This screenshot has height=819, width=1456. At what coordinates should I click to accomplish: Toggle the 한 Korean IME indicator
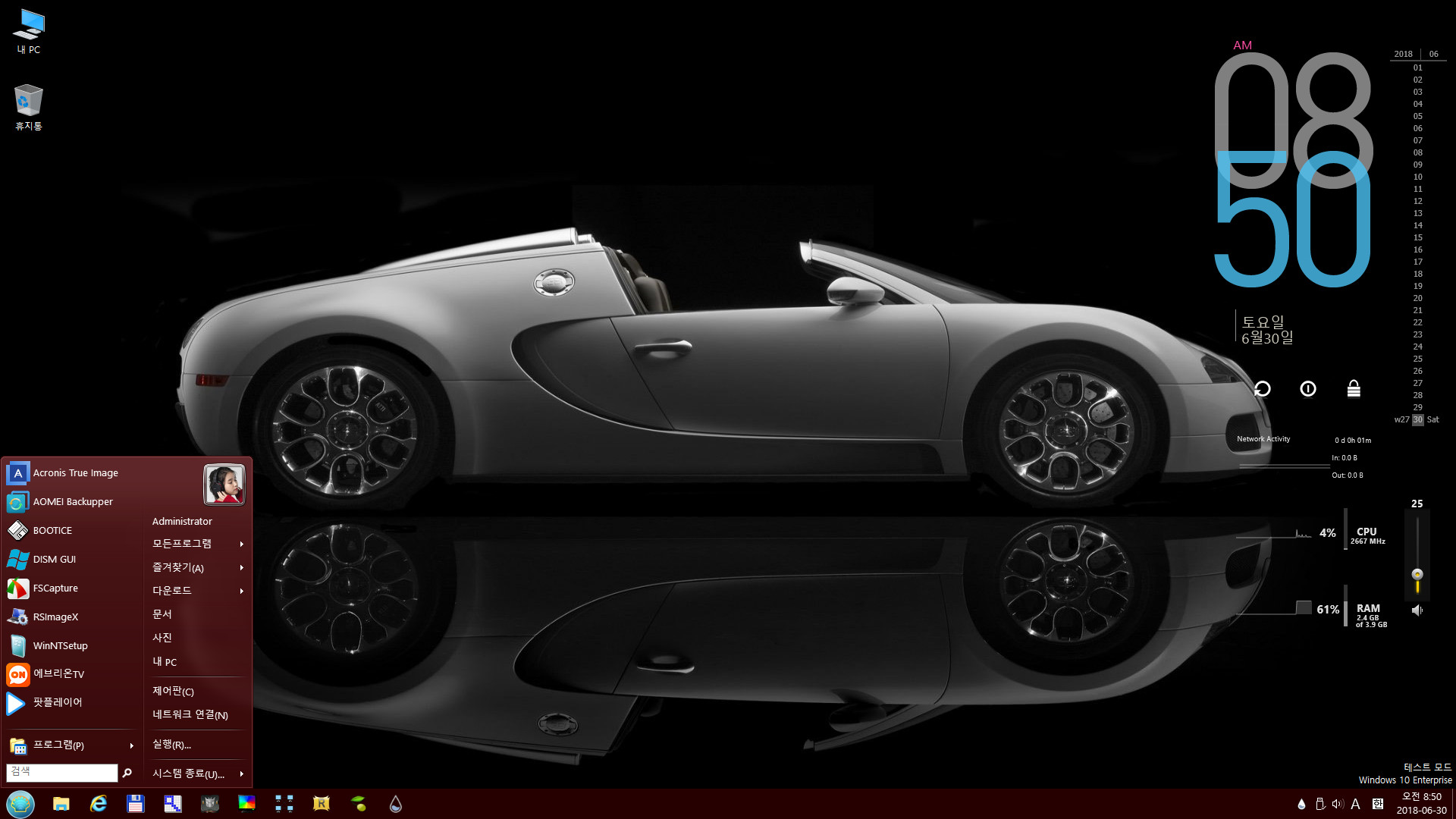(1378, 804)
